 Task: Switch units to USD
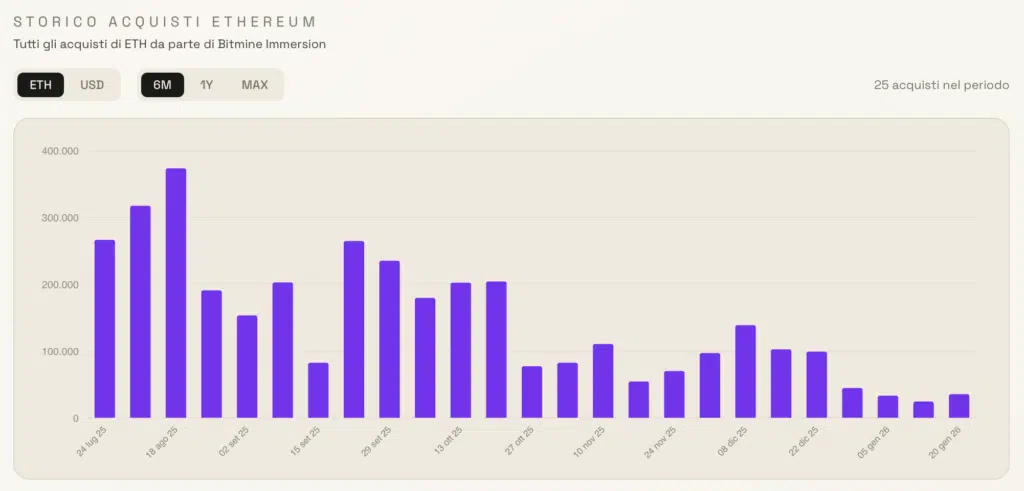(x=92, y=85)
